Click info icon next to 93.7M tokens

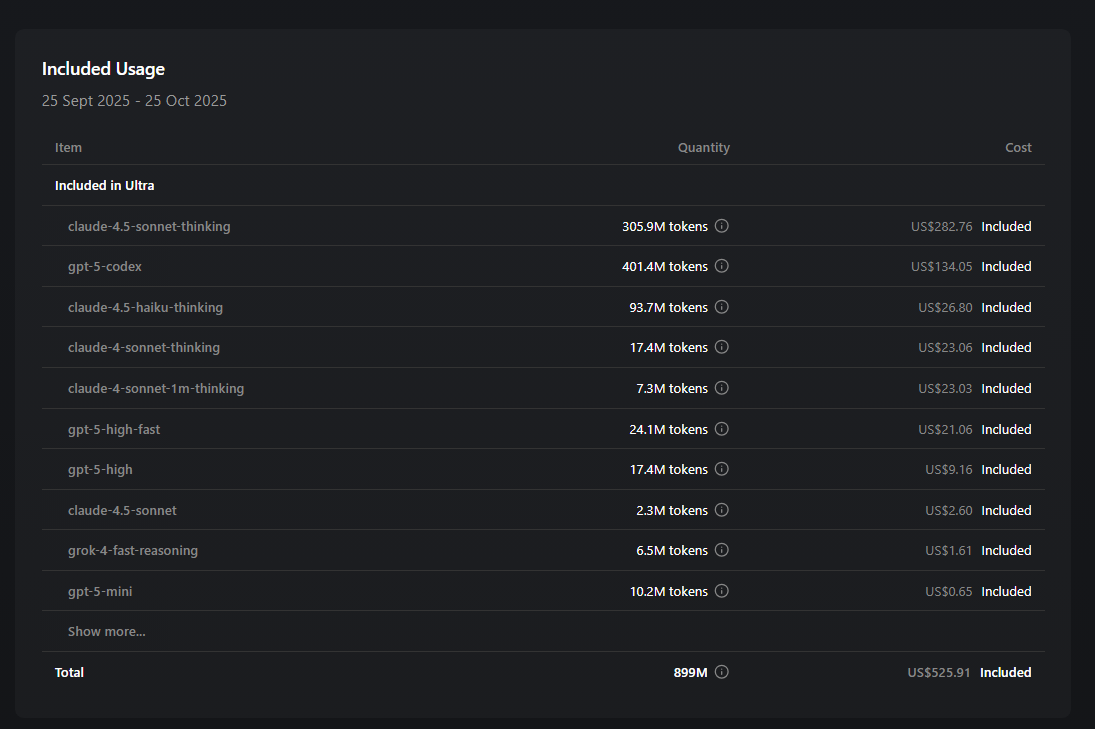coord(722,307)
